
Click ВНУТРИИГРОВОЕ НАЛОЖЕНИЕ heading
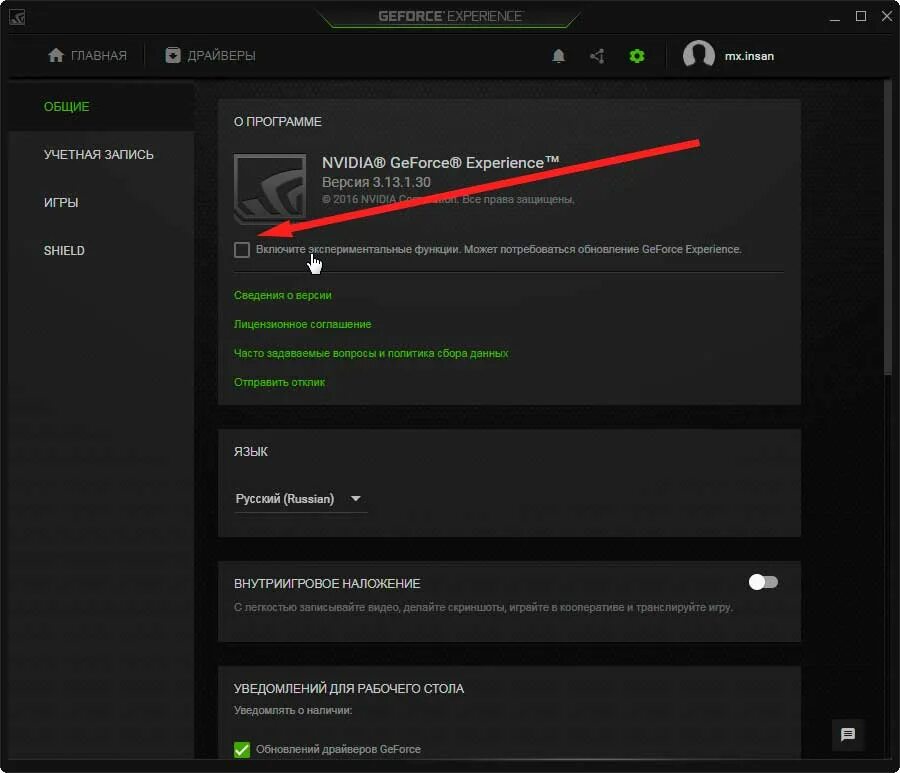coord(327,584)
